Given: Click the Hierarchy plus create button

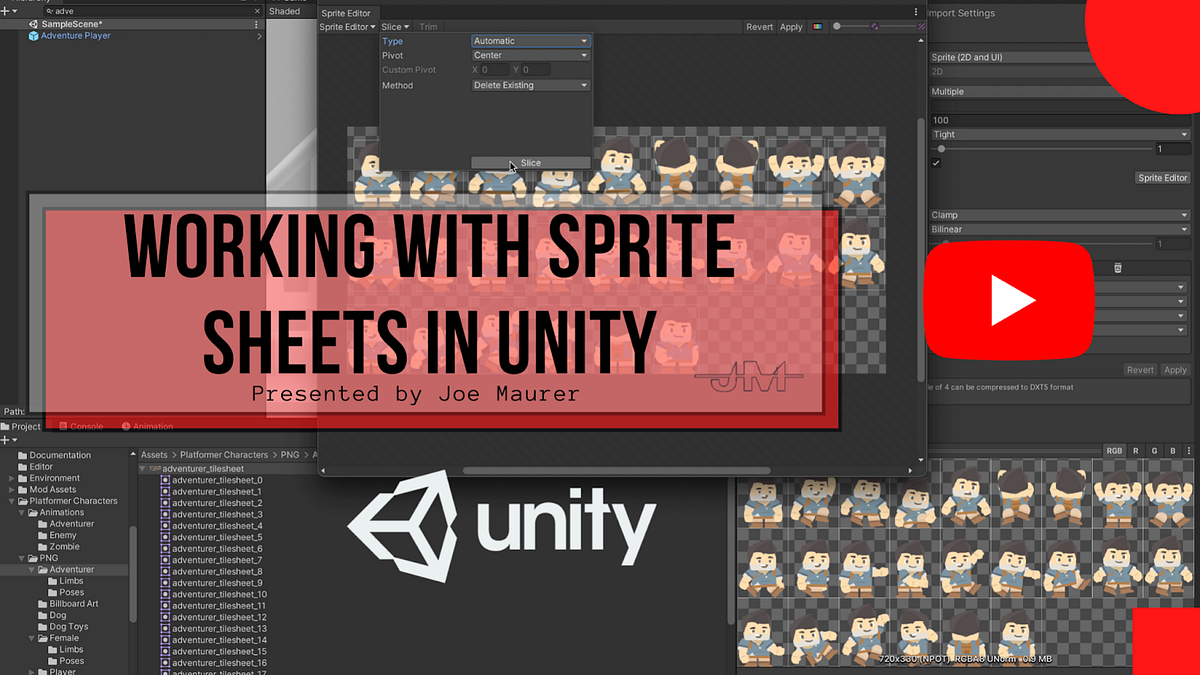Looking at the screenshot, I should pos(9,10).
